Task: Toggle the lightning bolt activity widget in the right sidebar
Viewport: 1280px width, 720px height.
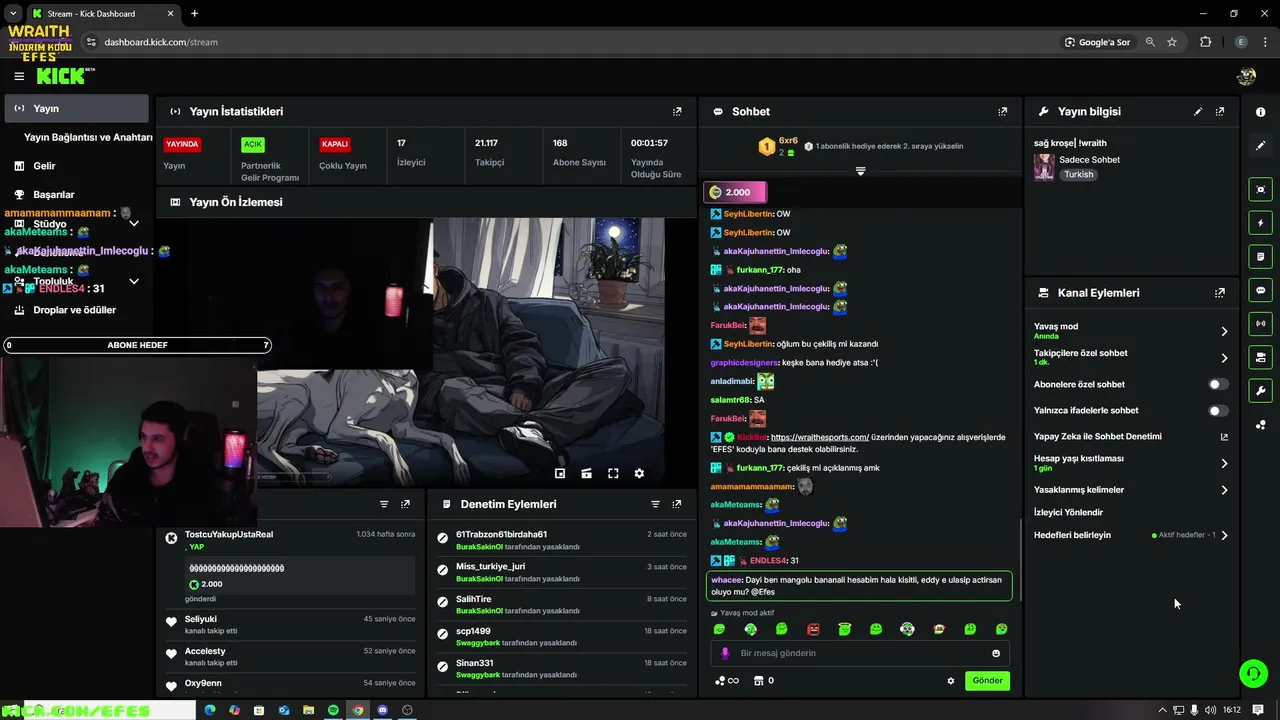Action: (1260, 223)
